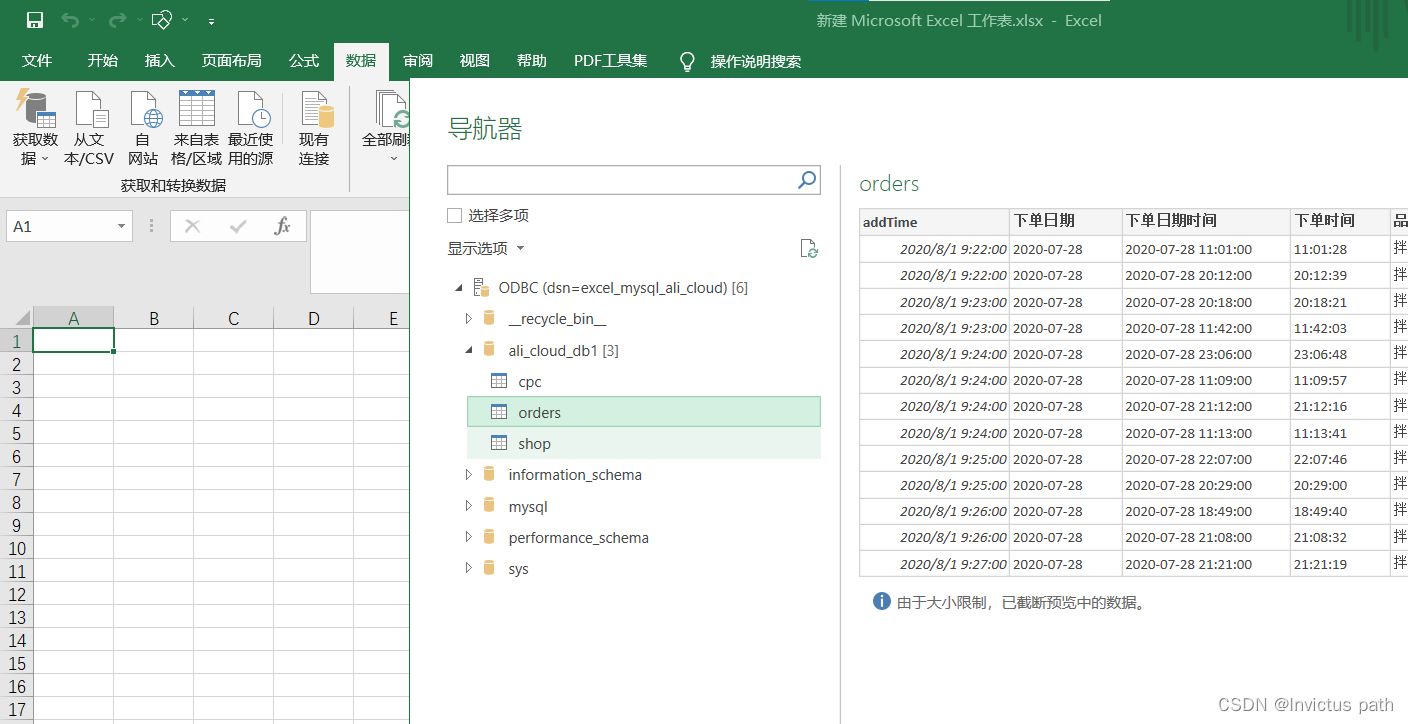The image size is (1408, 724).
Task: Open the Get Data (获取数据) button
Action: [x=35, y=127]
